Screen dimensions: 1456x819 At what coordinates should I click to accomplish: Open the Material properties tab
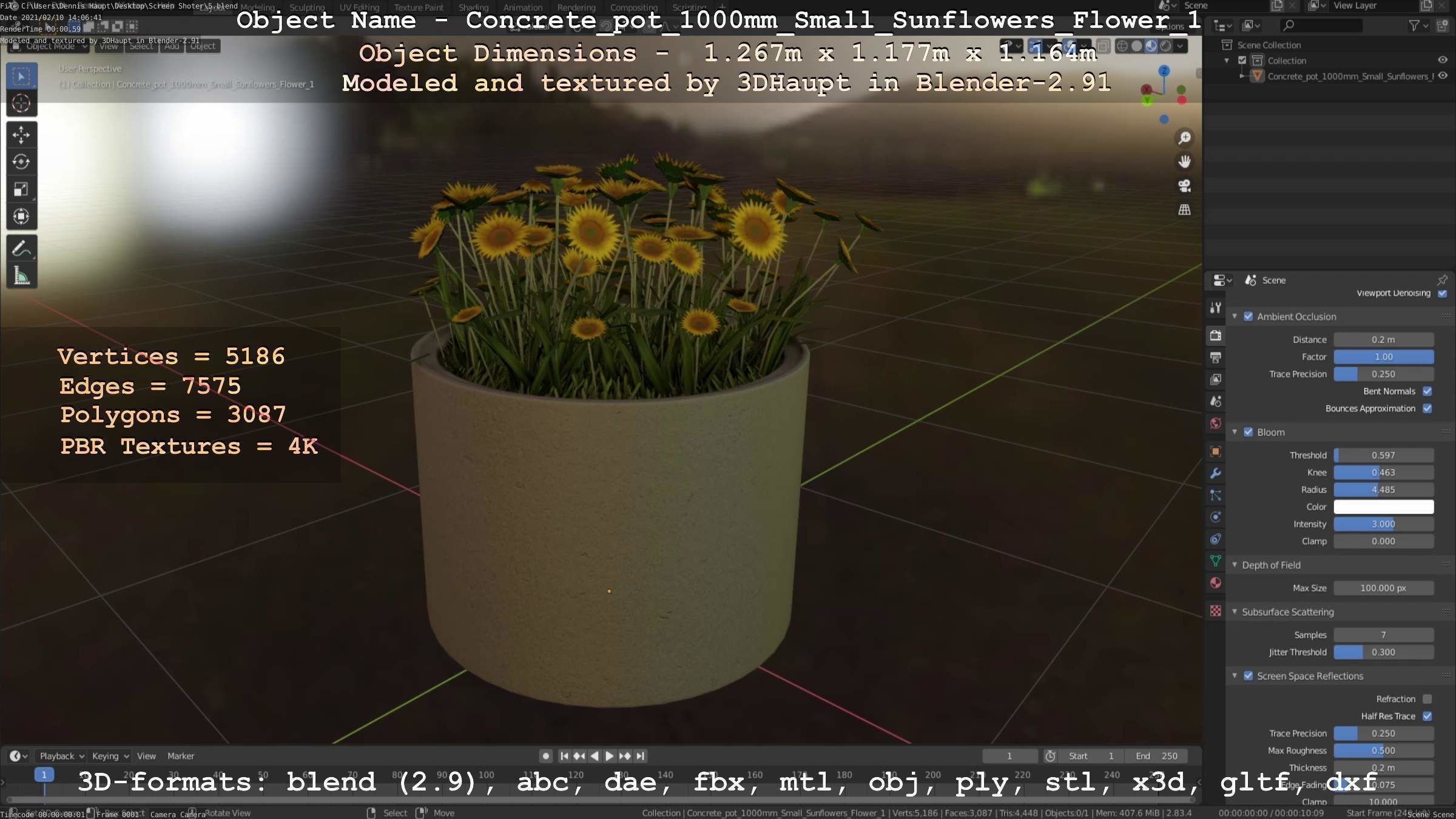pyautogui.click(x=1215, y=583)
